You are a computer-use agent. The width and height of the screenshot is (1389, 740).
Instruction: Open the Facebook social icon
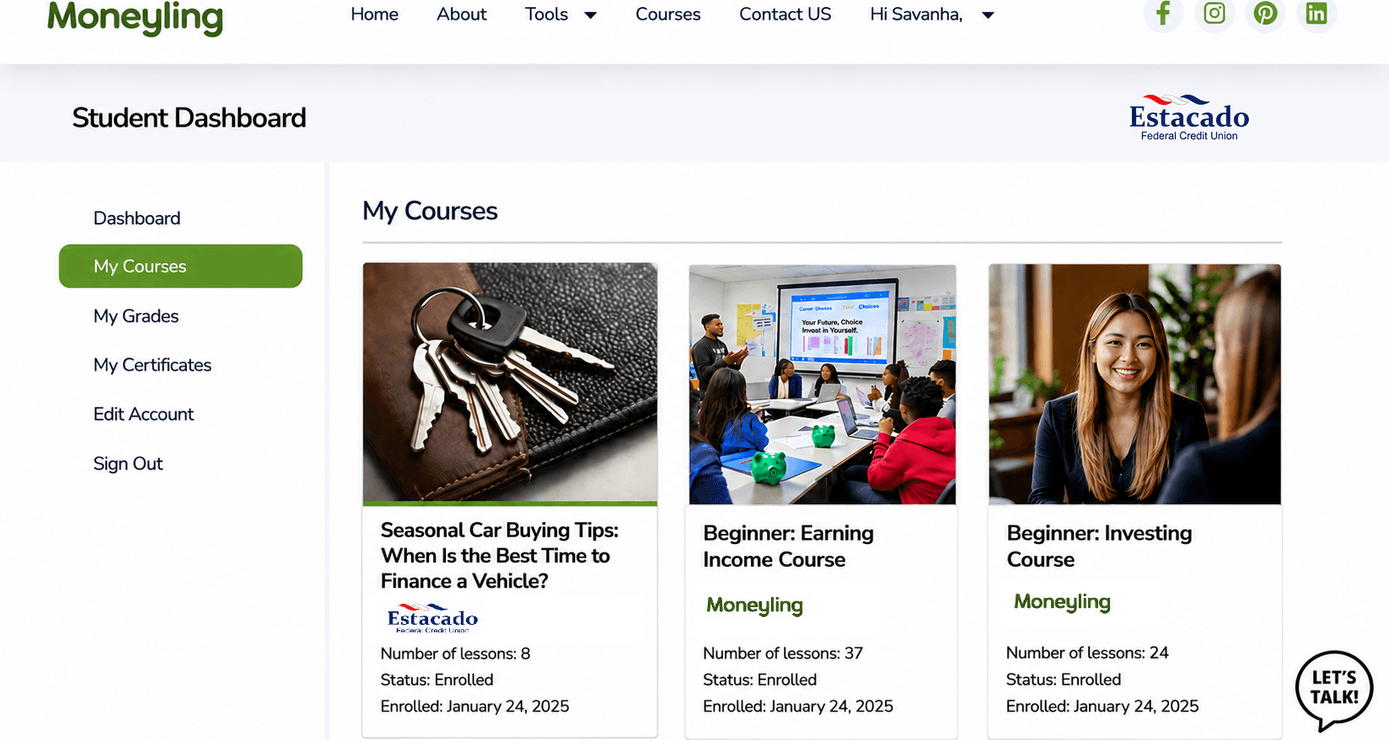click(x=1163, y=14)
